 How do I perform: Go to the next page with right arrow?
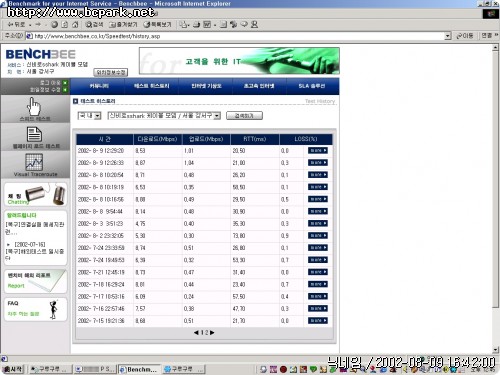(212, 333)
